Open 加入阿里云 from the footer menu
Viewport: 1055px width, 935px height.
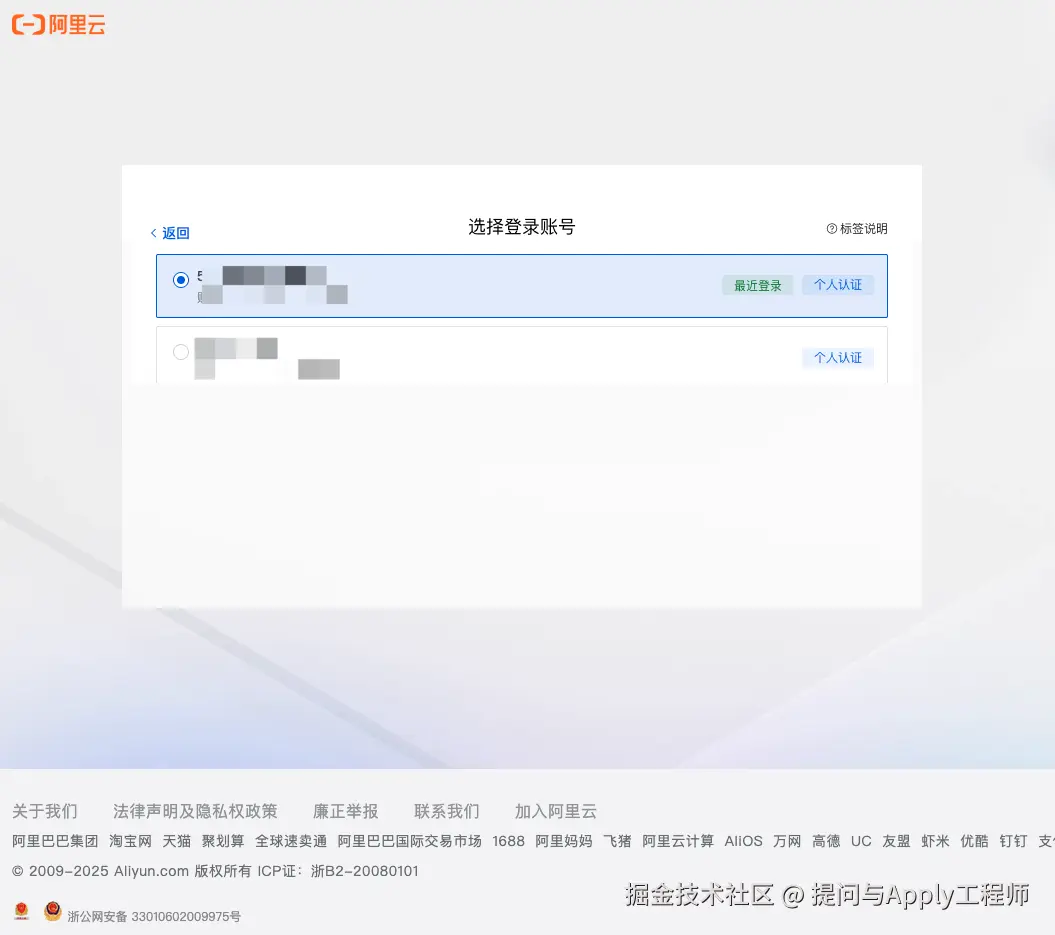tap(554, 811)
